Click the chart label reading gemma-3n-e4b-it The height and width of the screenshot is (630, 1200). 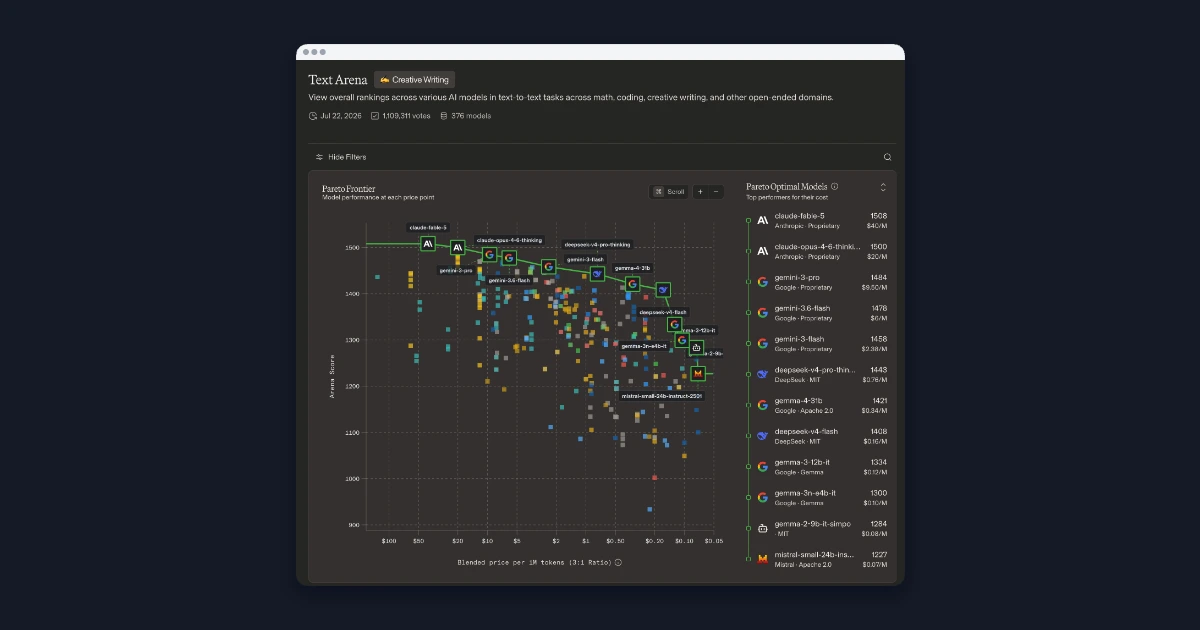click(x=644, y=346)
